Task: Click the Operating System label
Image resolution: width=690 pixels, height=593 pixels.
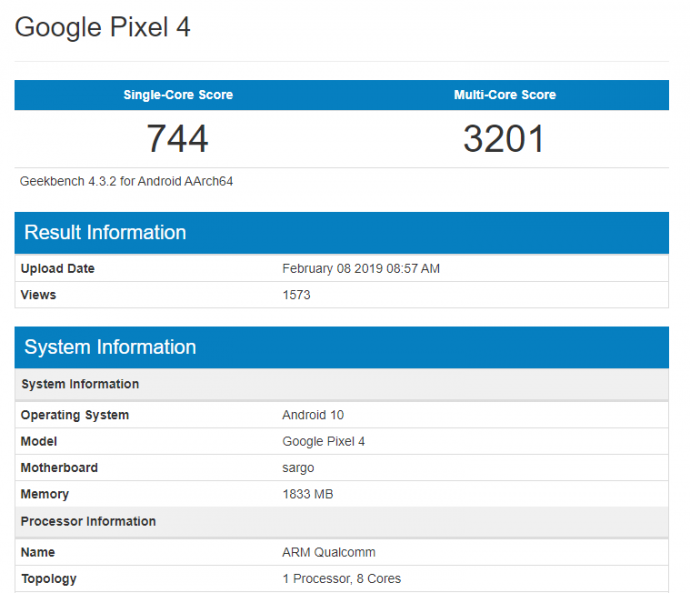Action: click(x=75, y=415)
